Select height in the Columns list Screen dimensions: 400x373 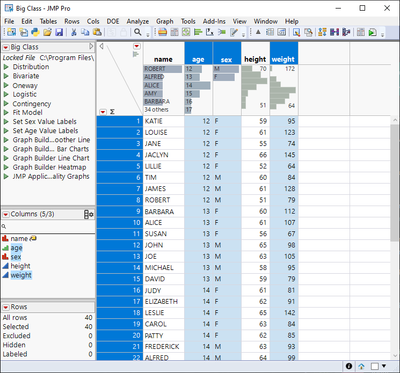(x=20, y=266)
